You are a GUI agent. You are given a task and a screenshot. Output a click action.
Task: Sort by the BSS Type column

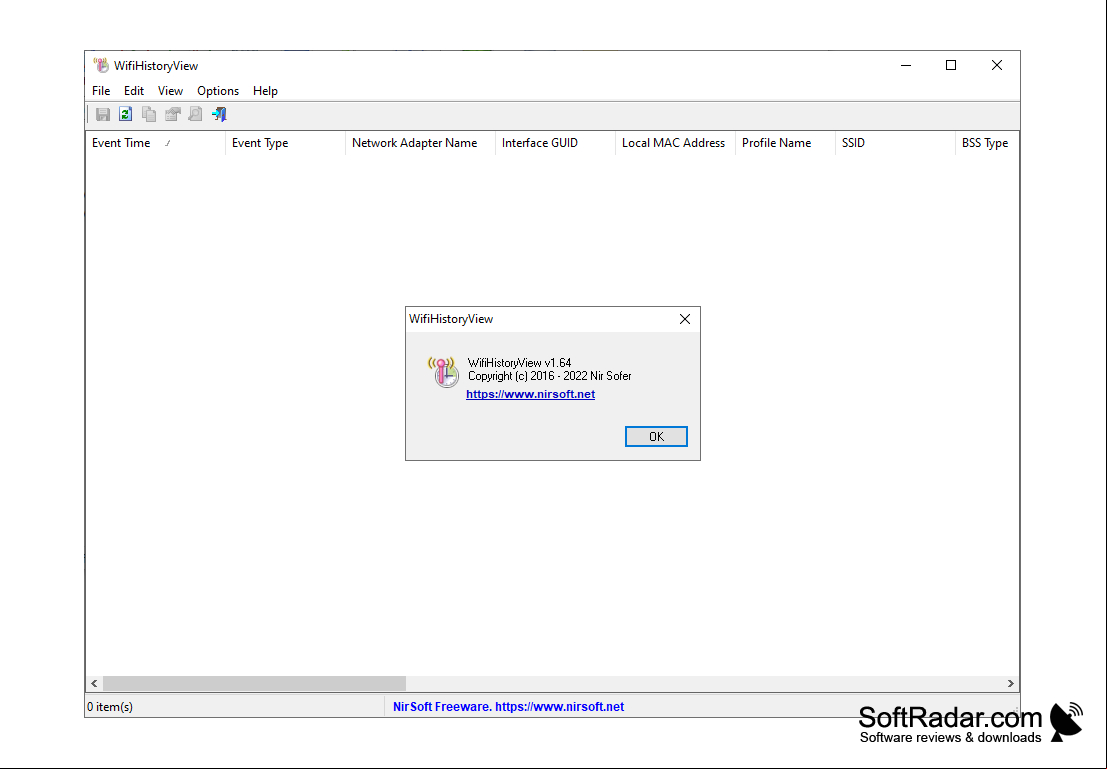[x=987, y=143]
